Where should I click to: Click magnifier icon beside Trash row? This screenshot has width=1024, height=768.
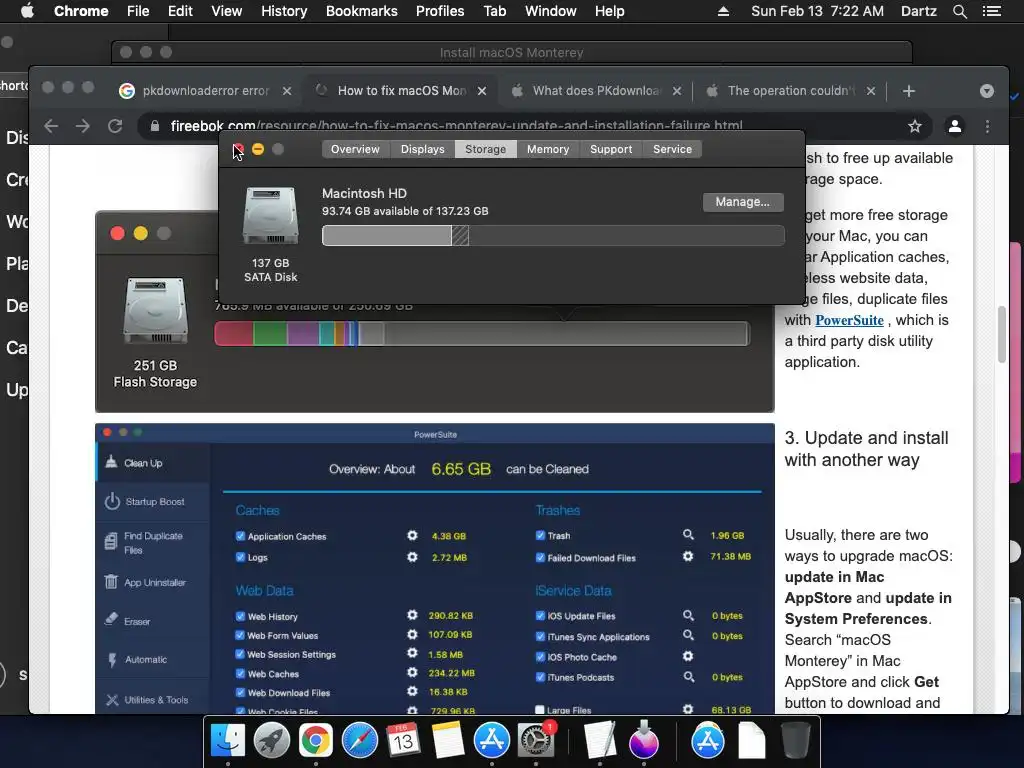coord(688,535)
